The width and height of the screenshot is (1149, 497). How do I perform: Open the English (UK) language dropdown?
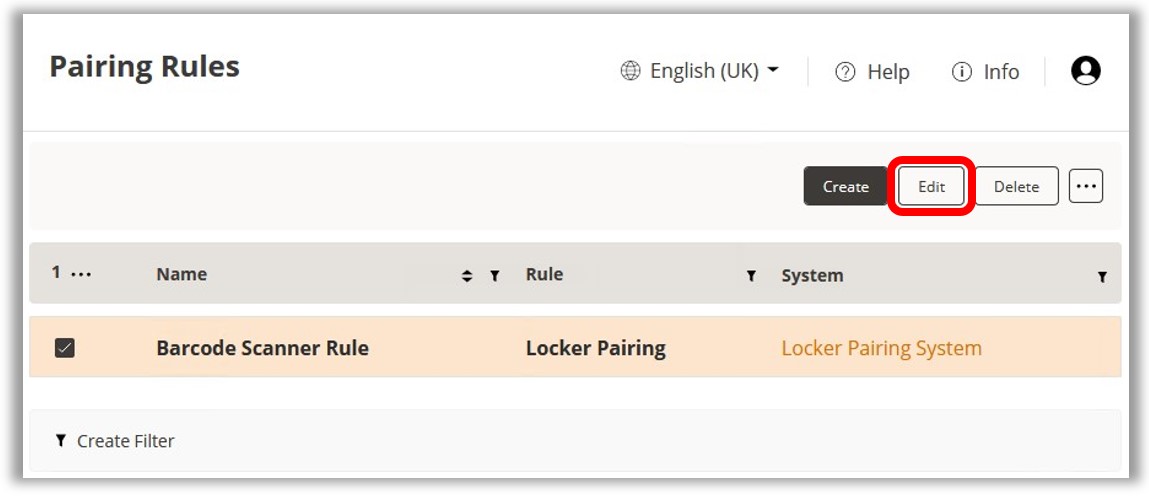[700, 71]
